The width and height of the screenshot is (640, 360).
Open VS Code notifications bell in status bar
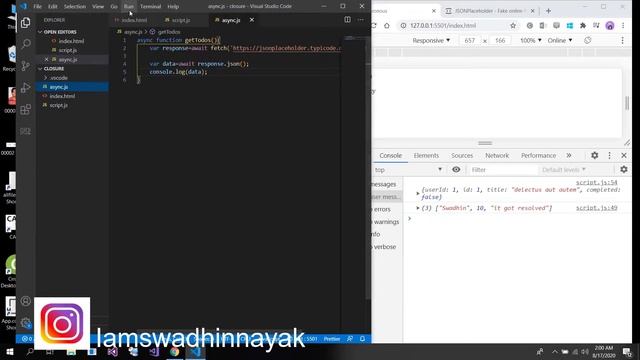pos(362,339)
